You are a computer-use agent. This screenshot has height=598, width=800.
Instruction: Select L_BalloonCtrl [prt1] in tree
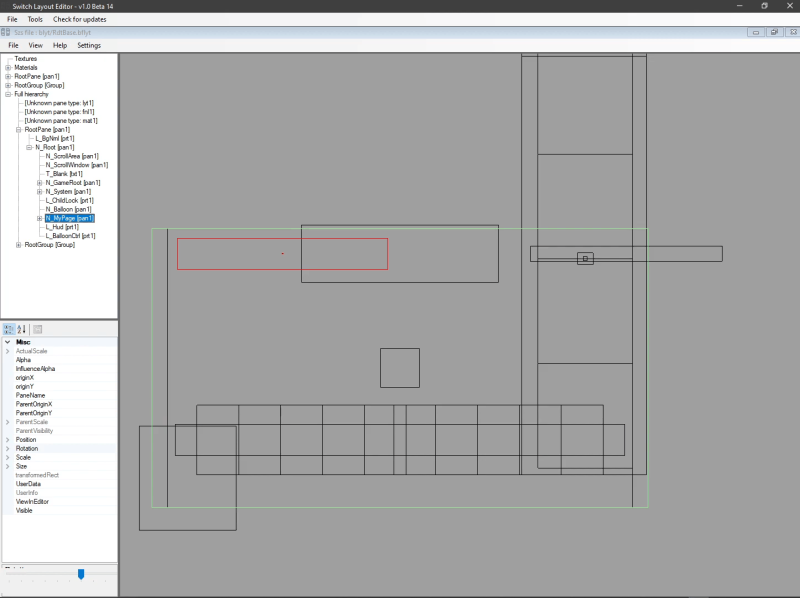coord(70,236)
